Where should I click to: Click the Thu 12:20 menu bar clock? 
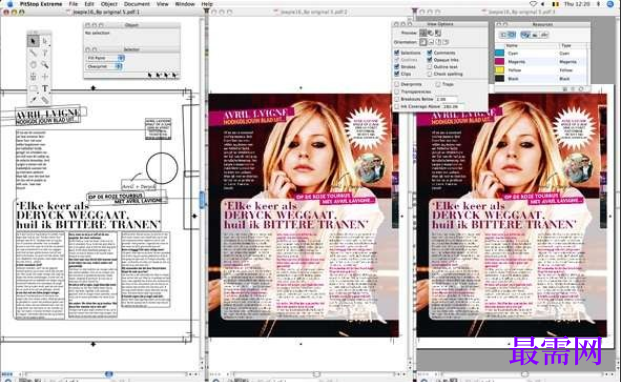577,4
